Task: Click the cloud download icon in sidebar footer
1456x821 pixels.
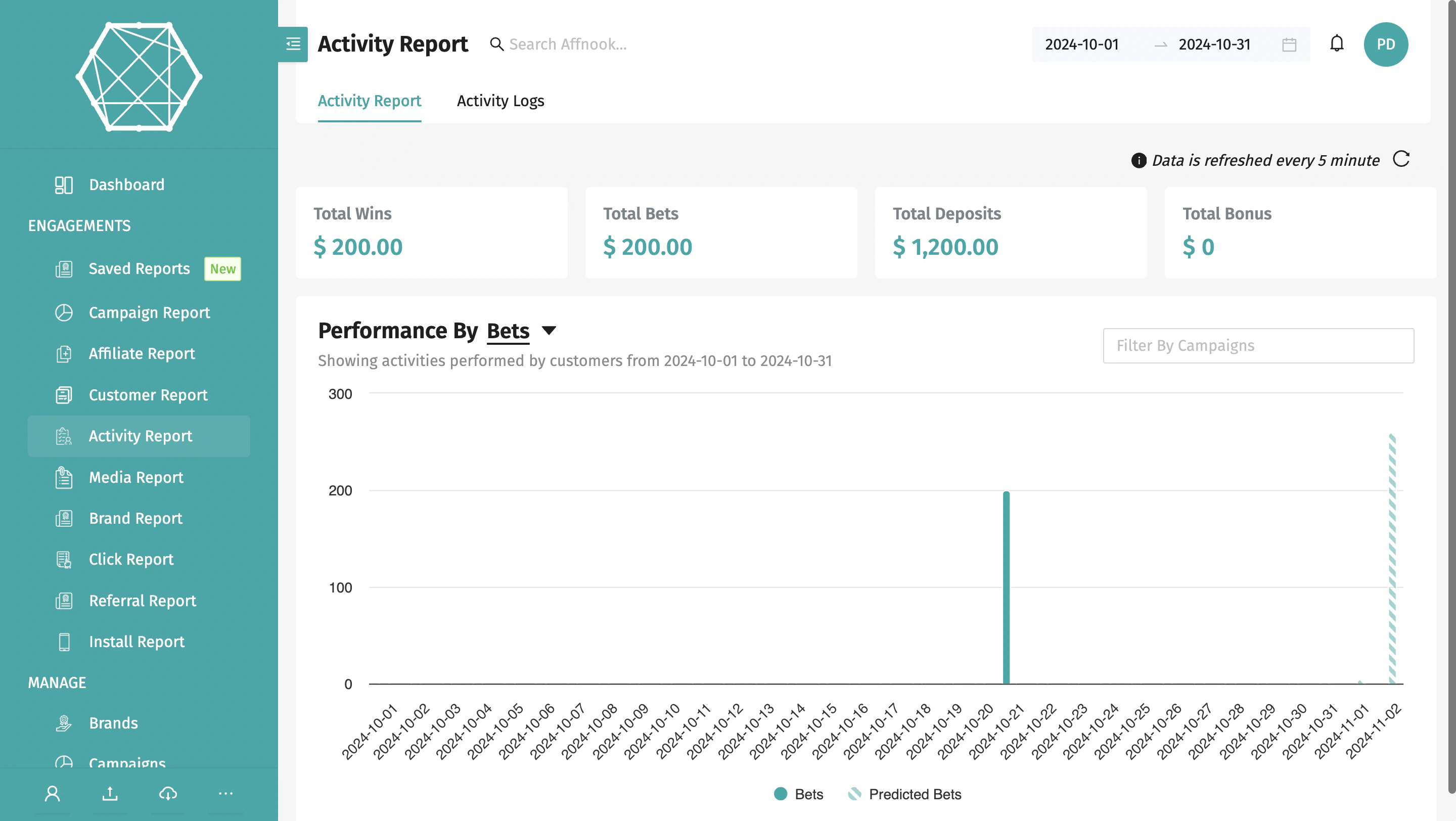Action: click(167, 793)
